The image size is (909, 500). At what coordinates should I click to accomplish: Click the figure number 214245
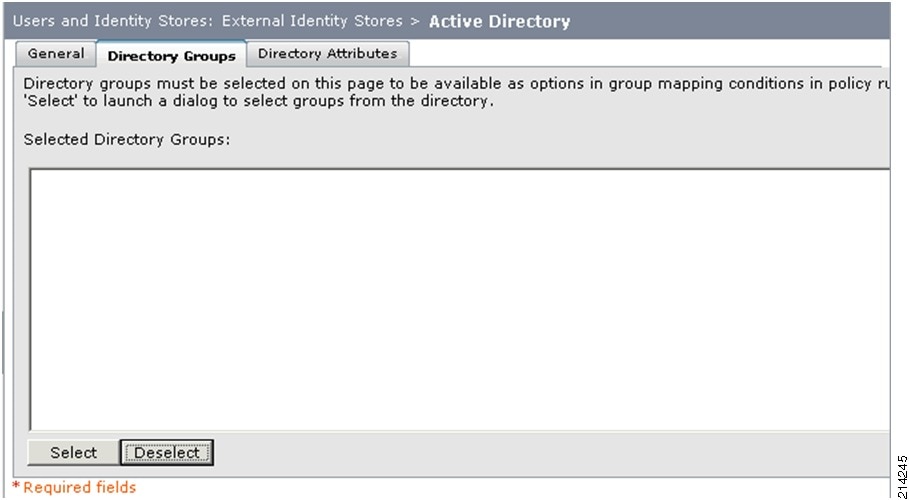[x=901, y=474]
